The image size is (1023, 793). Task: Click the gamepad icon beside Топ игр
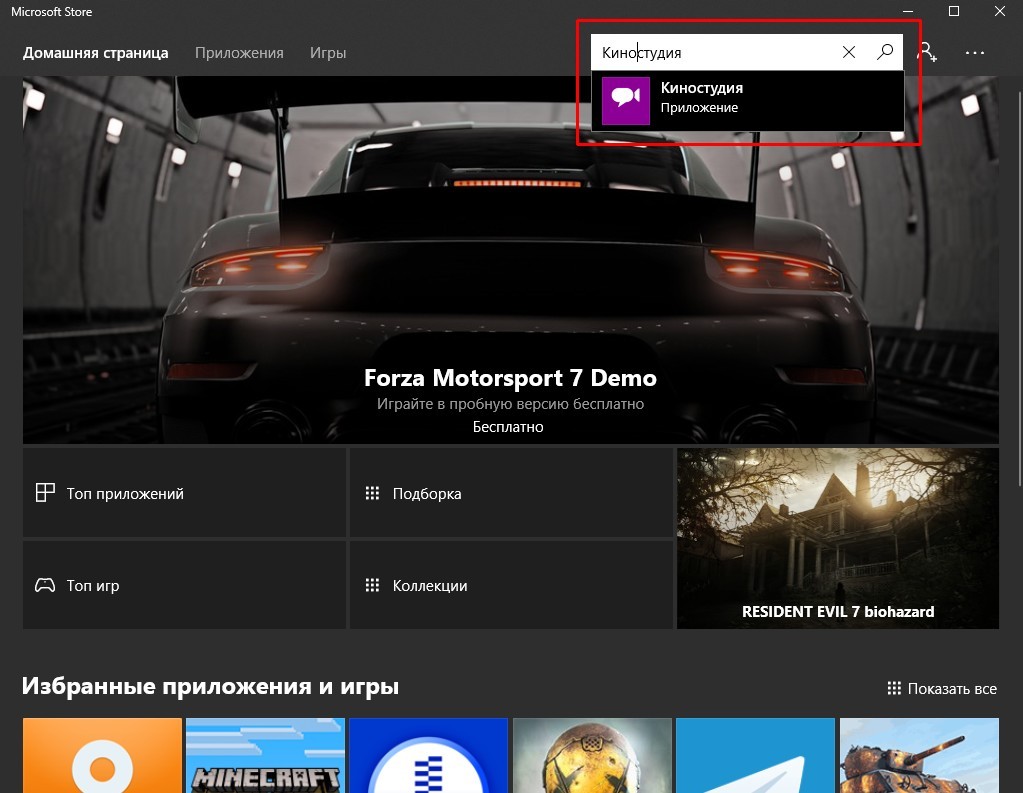[45, 585]
